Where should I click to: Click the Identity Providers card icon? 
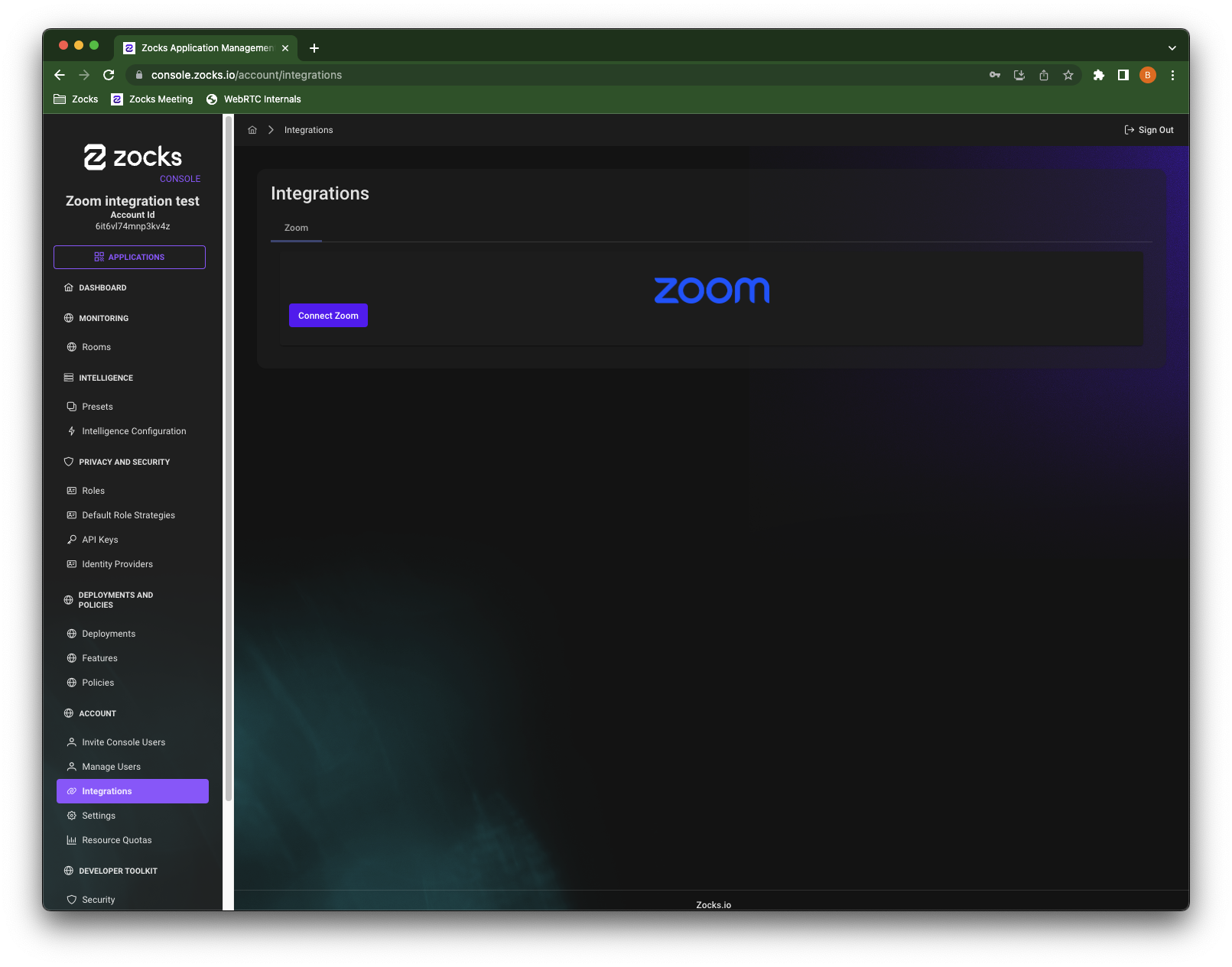pyautogui.click(x=70, y=564)
